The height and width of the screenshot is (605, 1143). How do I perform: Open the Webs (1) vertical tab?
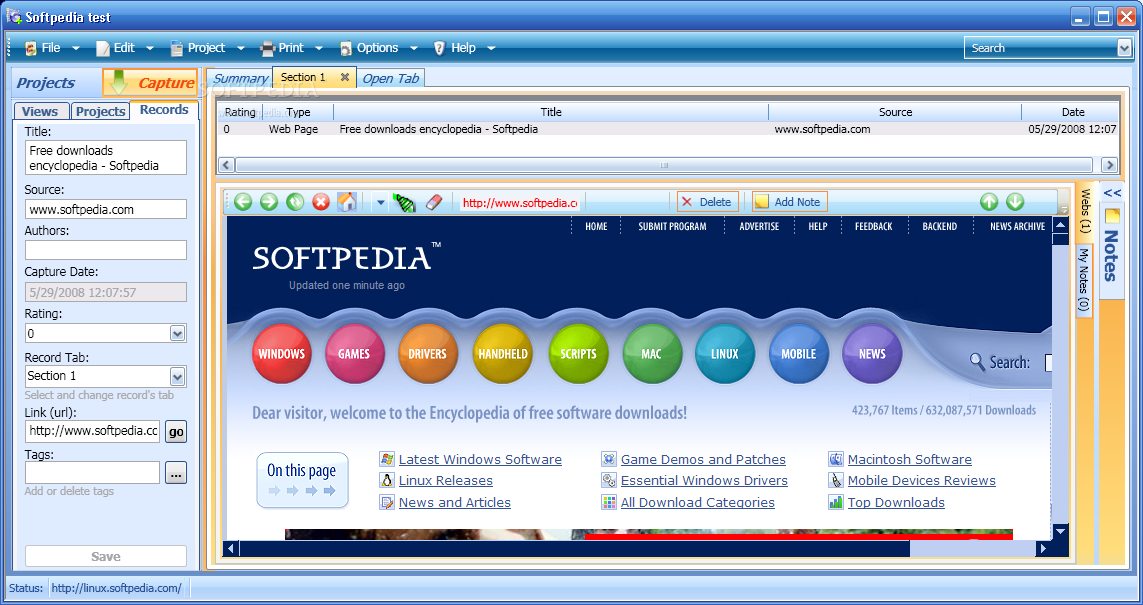point(1085,211)
